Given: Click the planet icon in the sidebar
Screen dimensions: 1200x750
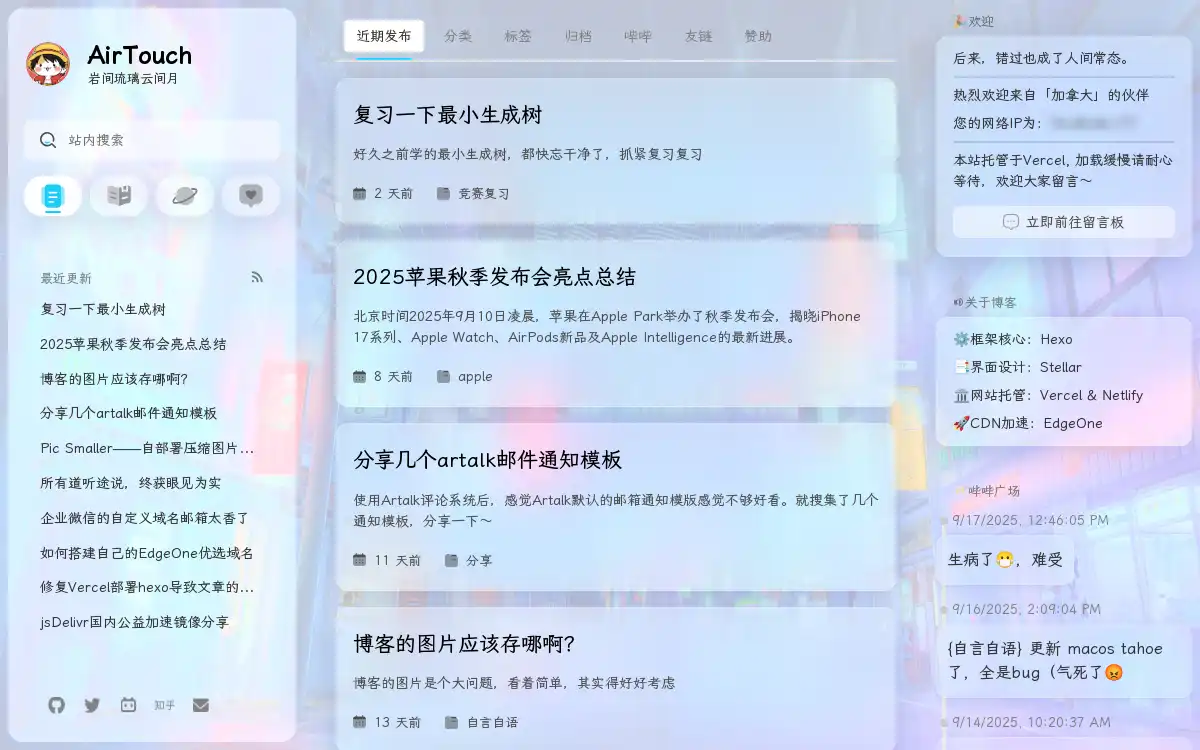Looking at the screenshot, I should (184, 196).
